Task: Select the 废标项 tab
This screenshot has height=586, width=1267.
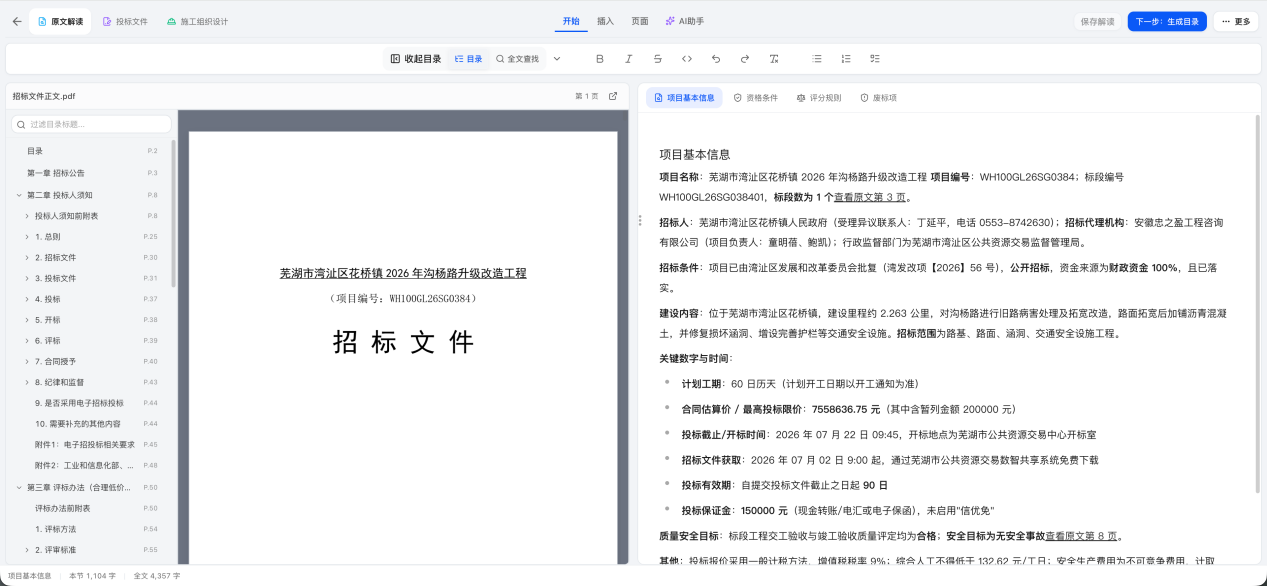Action: pyautogui.click(x=879, y=98)
